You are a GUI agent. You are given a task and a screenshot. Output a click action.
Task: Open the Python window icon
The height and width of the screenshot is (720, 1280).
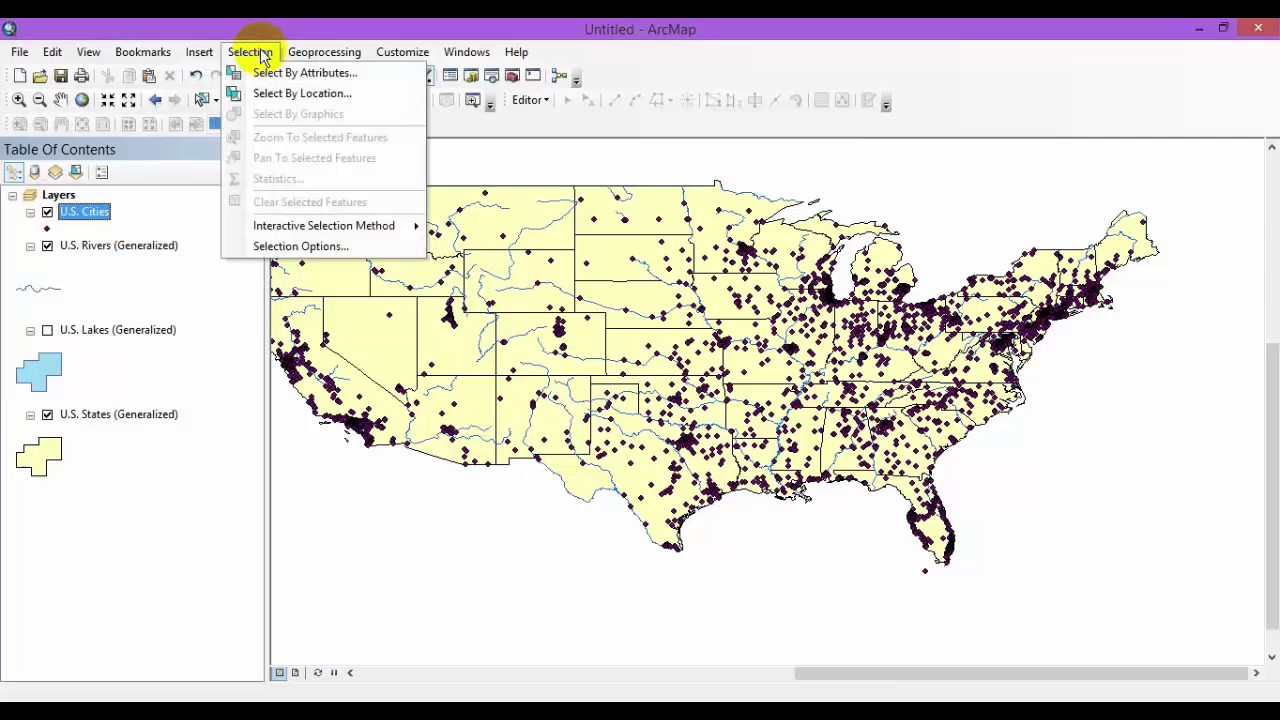533,76
